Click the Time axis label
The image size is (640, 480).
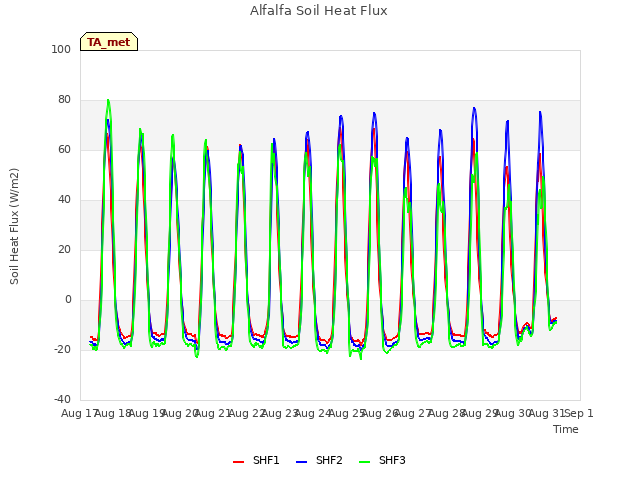566,429
